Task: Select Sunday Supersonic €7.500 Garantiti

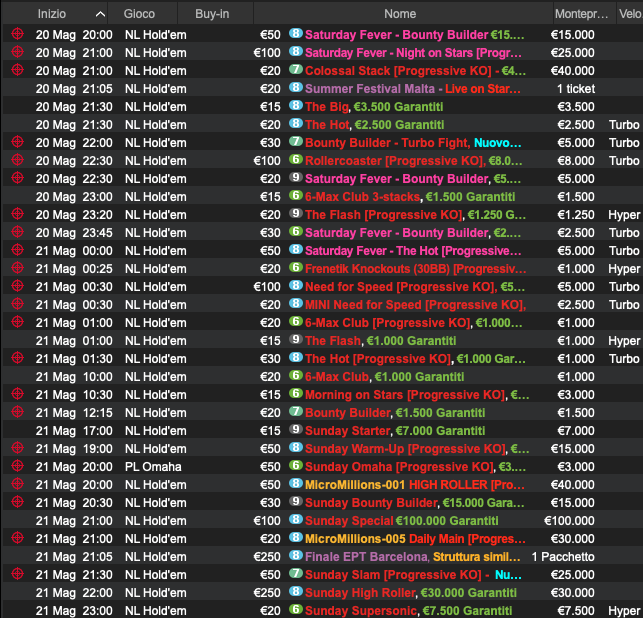Action: point(409,611)
